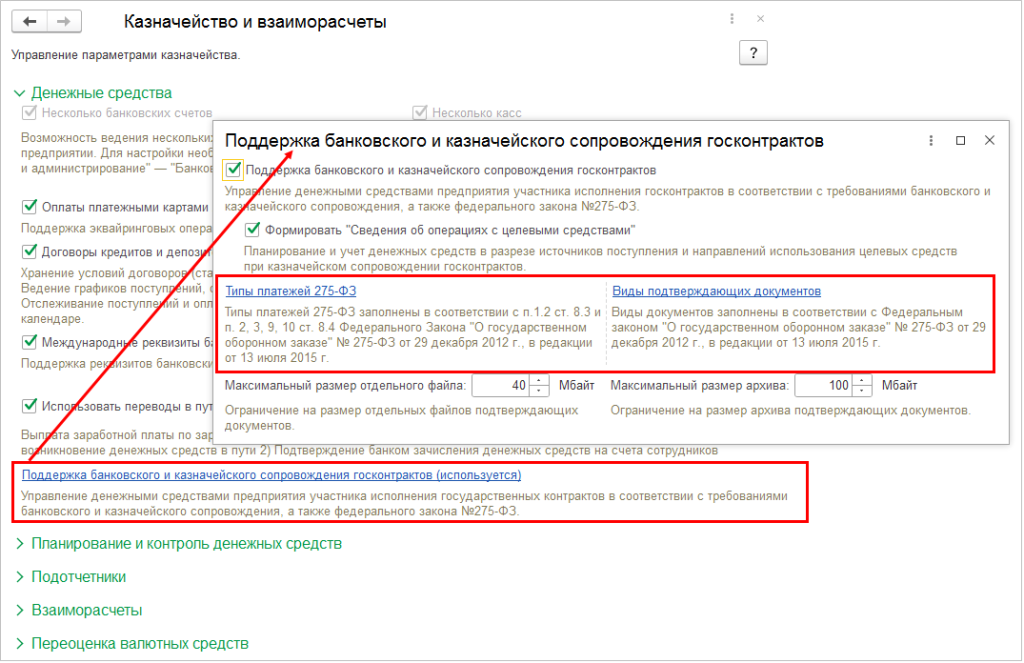This screenshot has width=1024, height=663.
Task: Click the forward navigation arrow
Action: point(64,21)
